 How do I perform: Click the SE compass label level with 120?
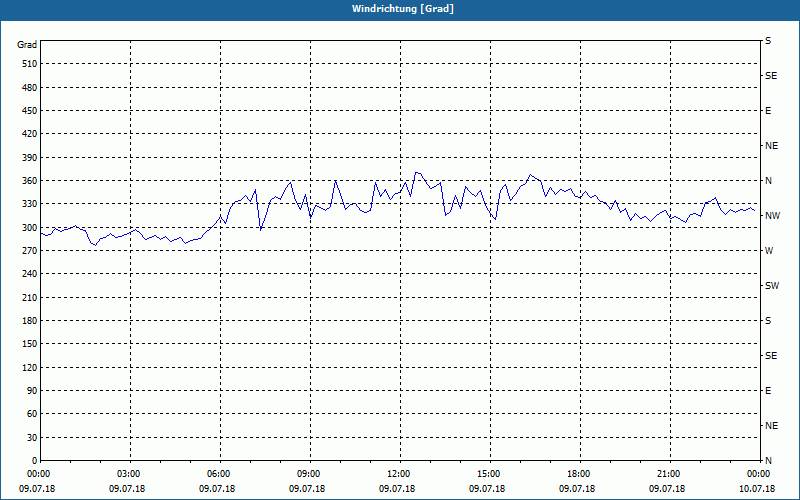pyautogui.click(x=771, y=356)
